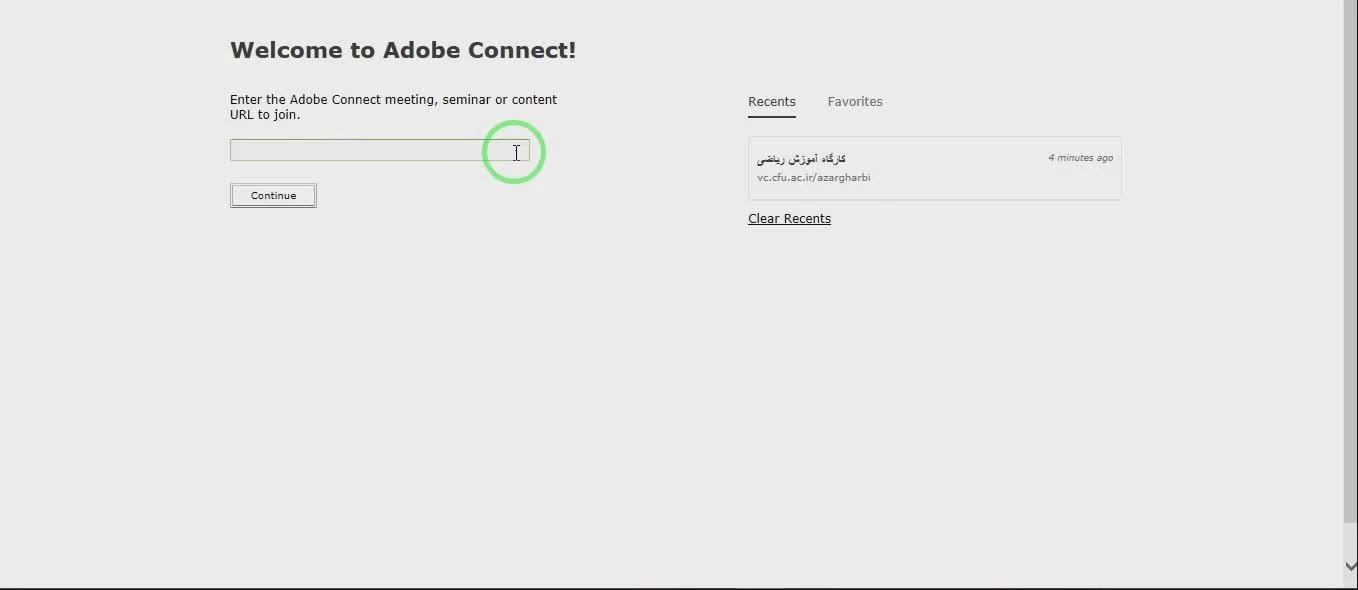Click the vertical scrollbar thumb
1358x590 pixels.
1350,260
